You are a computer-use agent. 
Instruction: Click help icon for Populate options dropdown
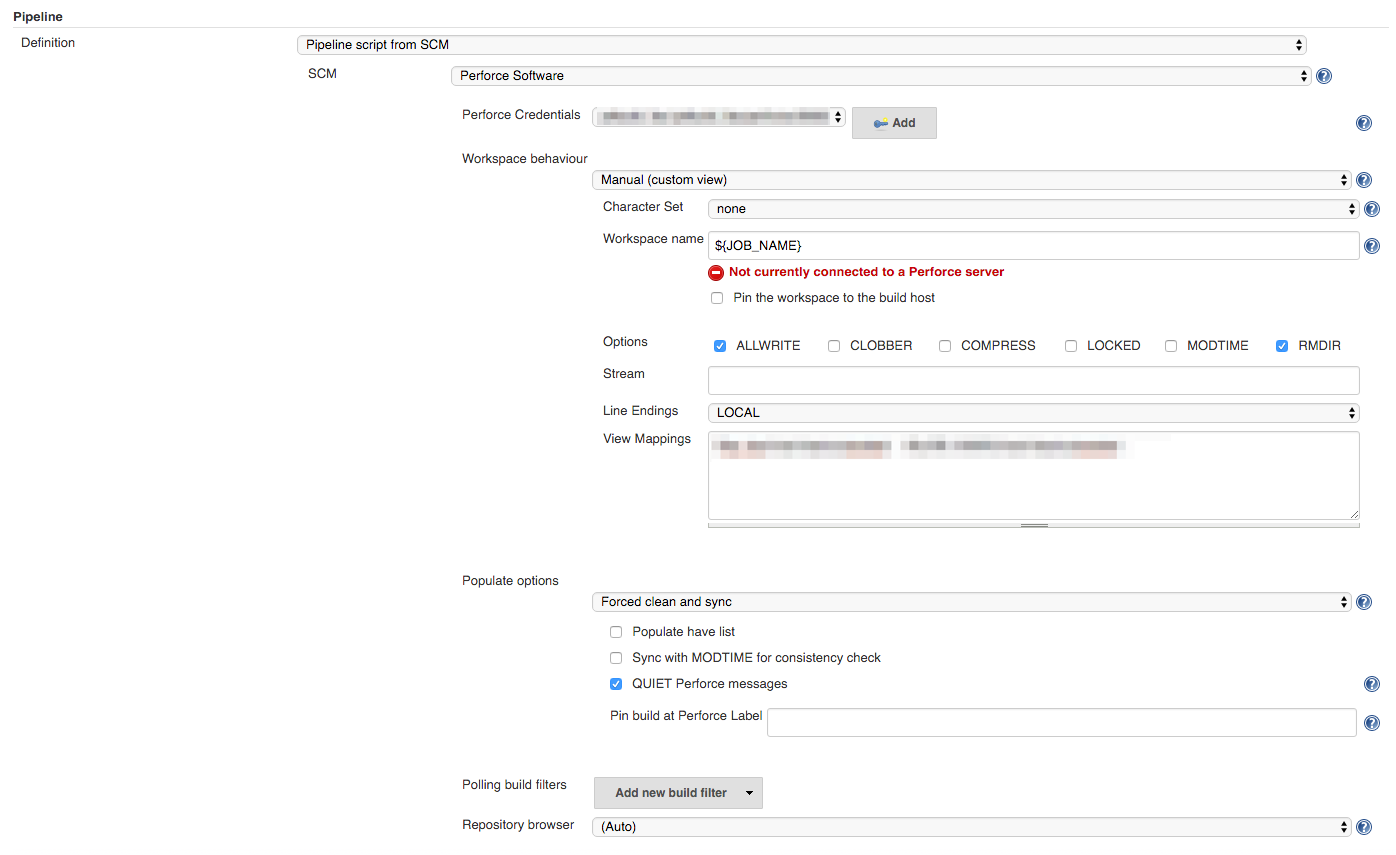pyautogui.click(x=1364, y=602)
